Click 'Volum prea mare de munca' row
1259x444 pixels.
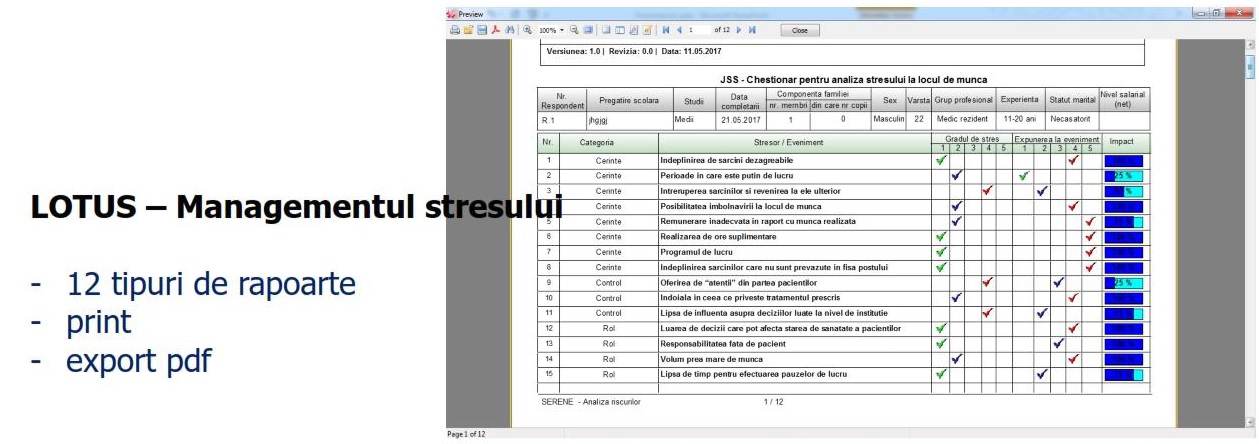tap(711, 358)
